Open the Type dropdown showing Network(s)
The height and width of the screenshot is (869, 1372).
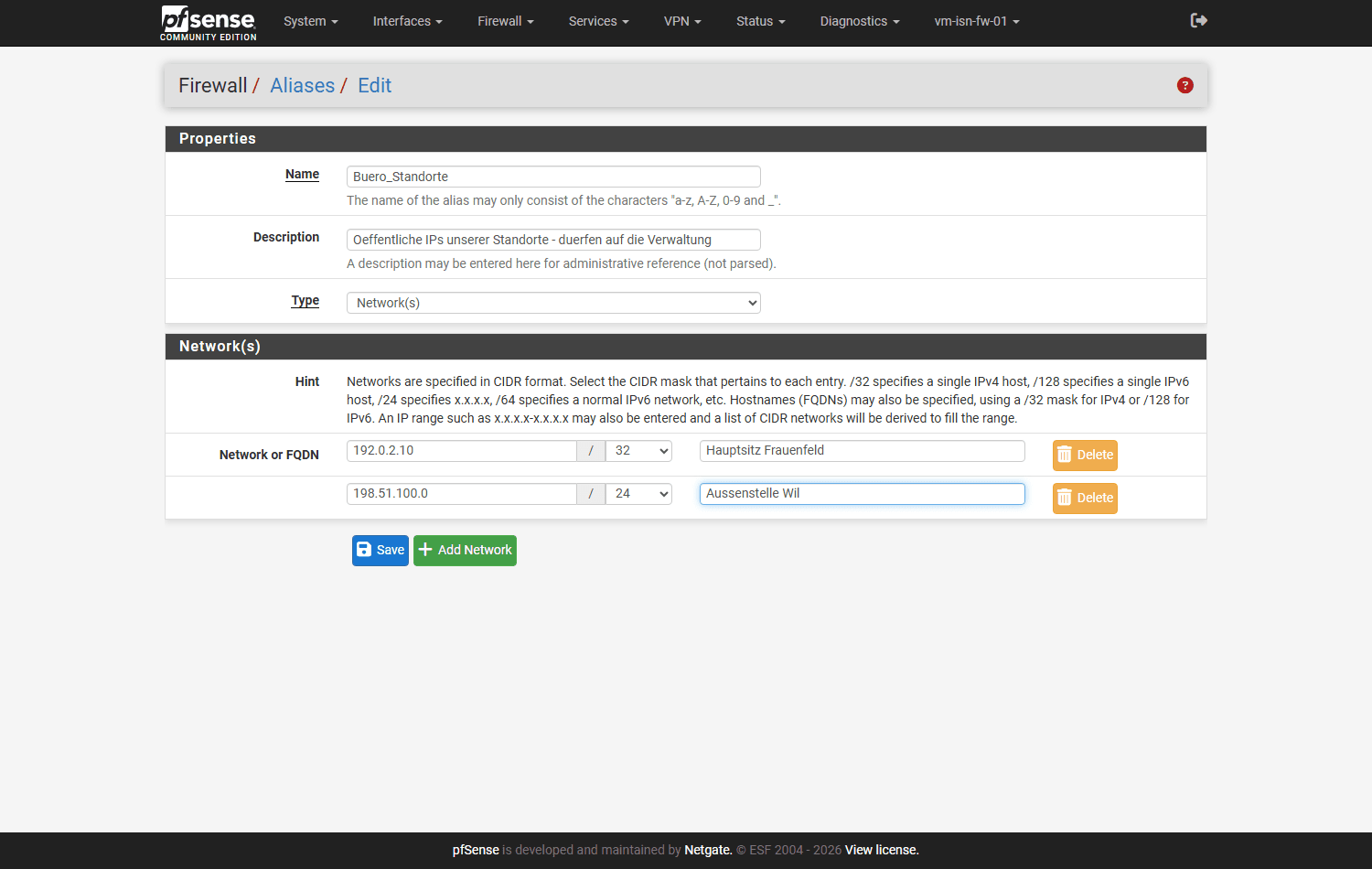[x=553, y=303]
